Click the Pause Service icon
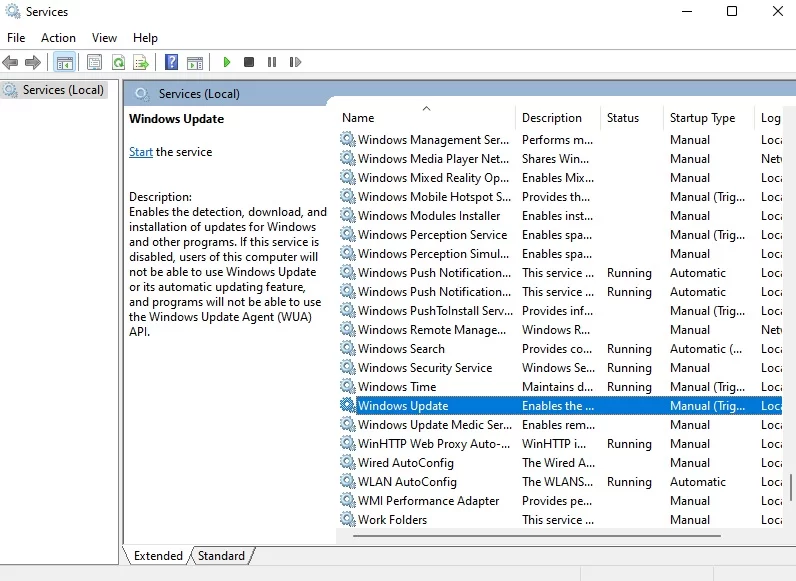The image size is (796, 581). 272,62
